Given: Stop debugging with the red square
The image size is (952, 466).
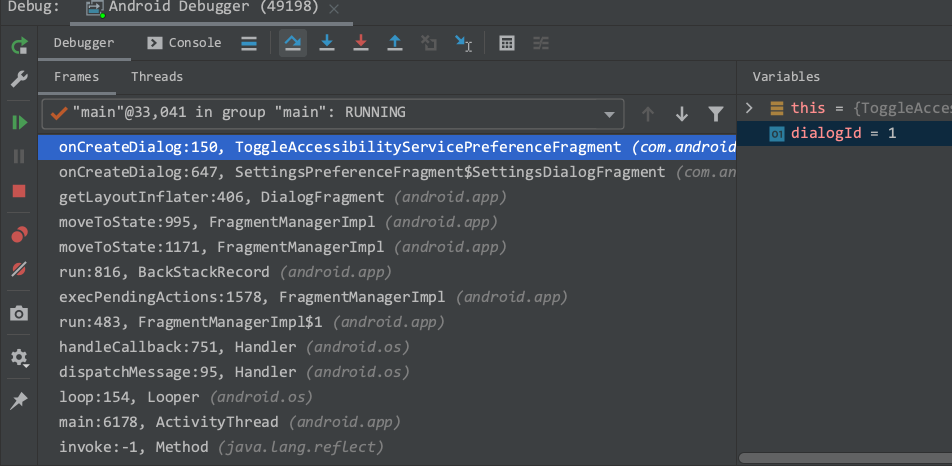Looking at the screenshot, I should 19,191.
